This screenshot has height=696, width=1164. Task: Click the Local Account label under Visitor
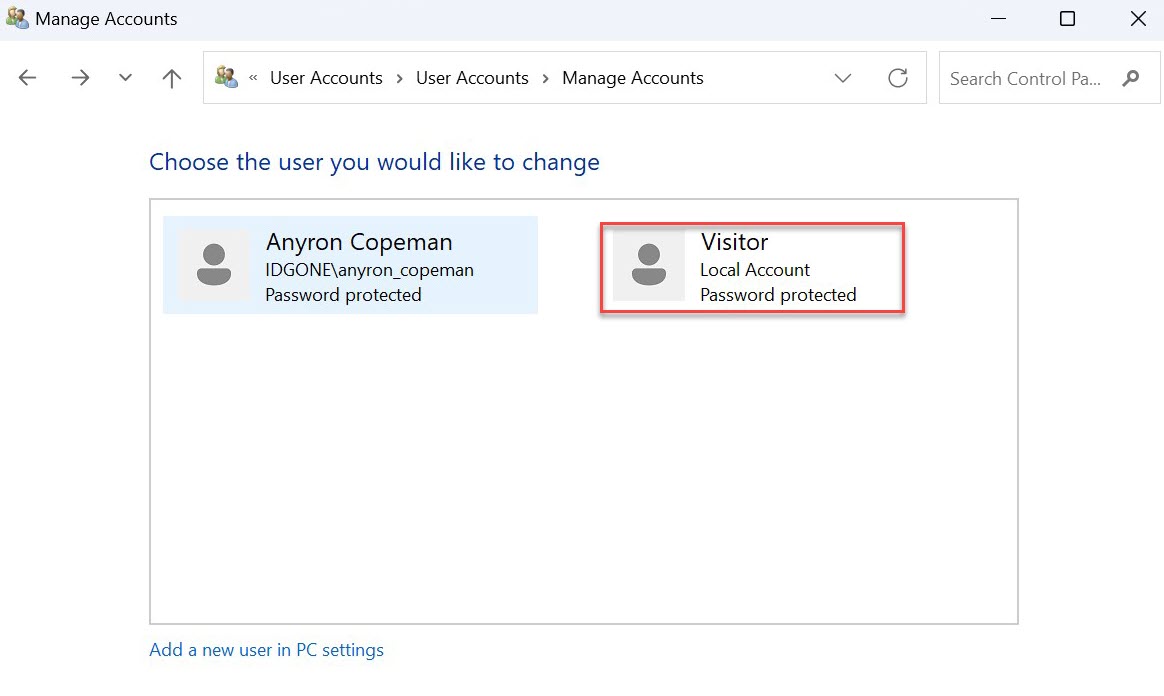coord(755,270)
